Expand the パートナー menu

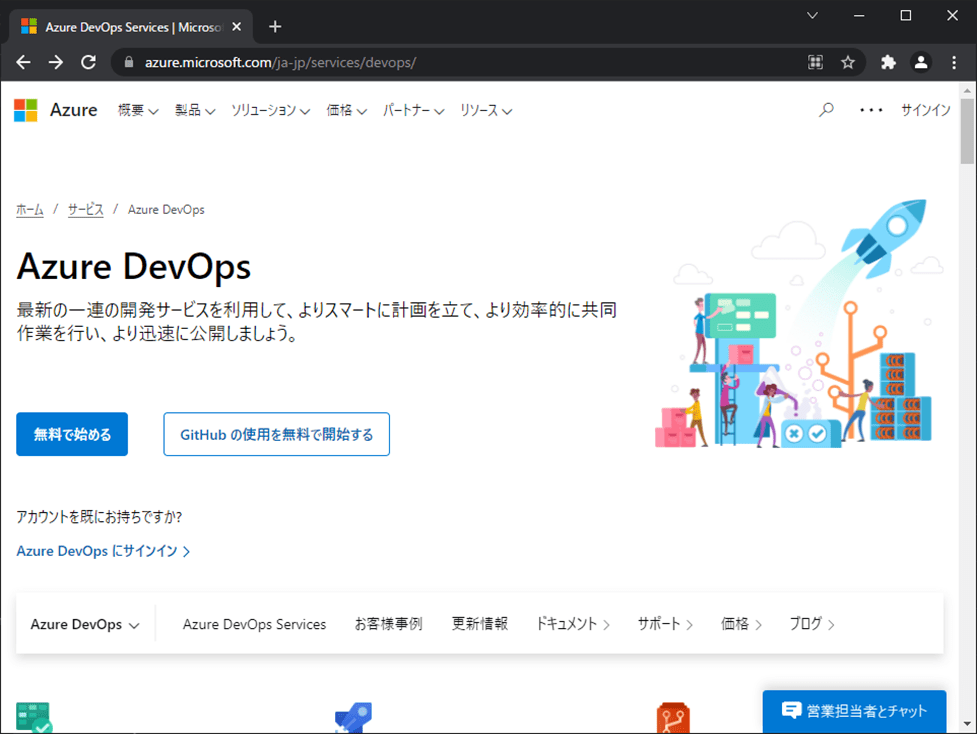click(413, 110)
